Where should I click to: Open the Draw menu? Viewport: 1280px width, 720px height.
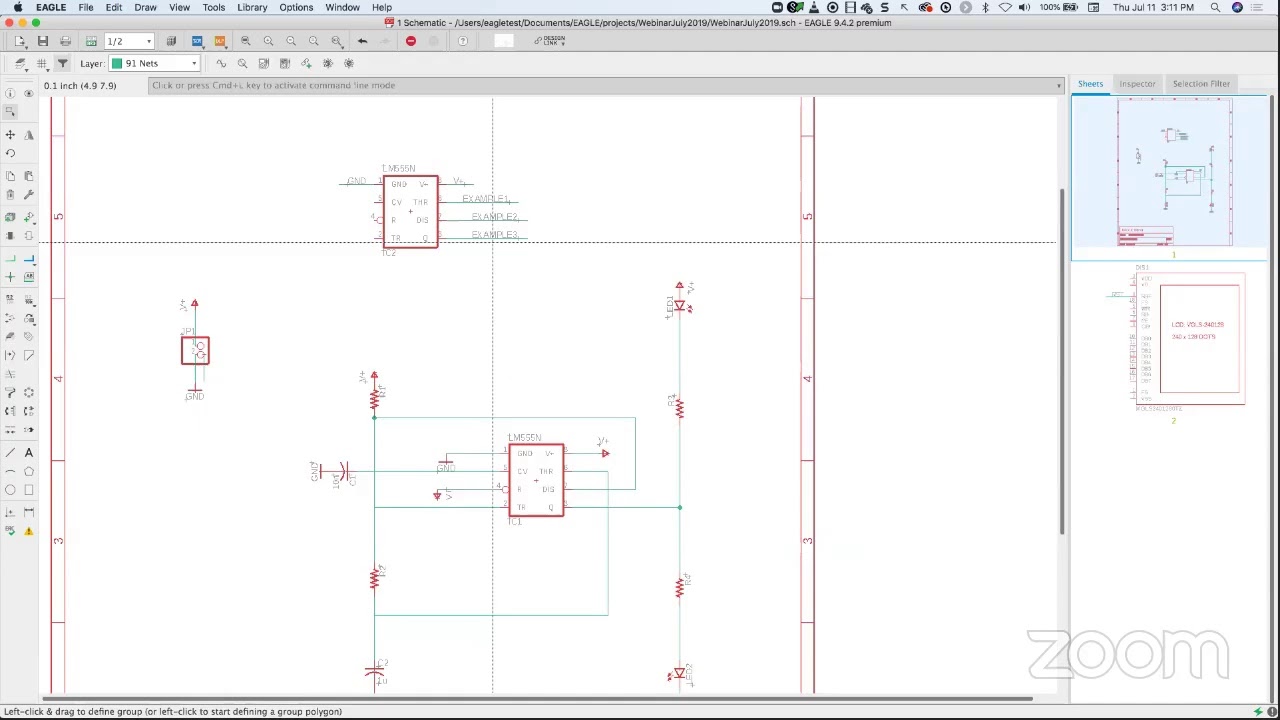[x=145, y=7]
